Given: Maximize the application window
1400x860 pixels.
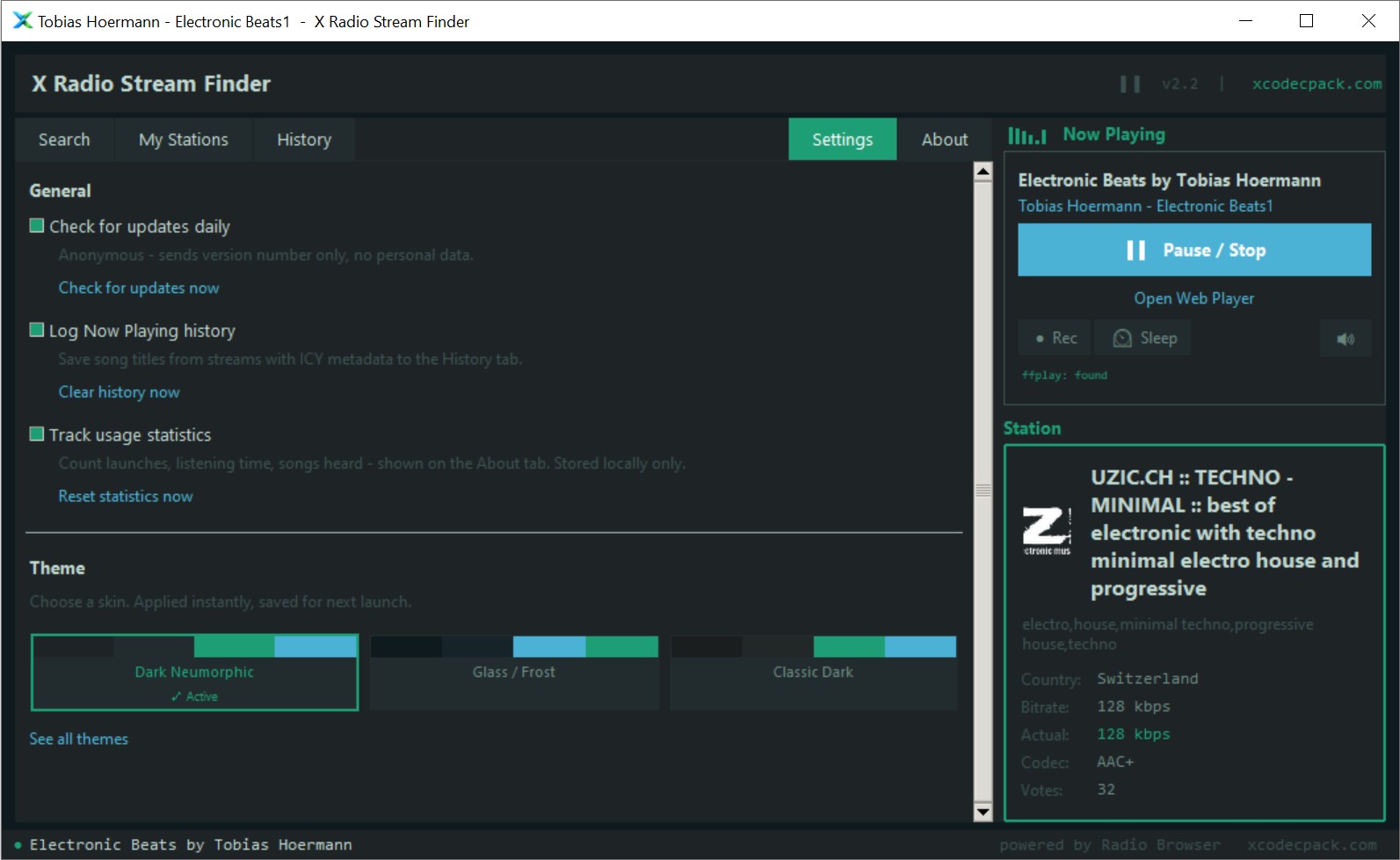Looking at the screenshot, I should point(1307,21).
